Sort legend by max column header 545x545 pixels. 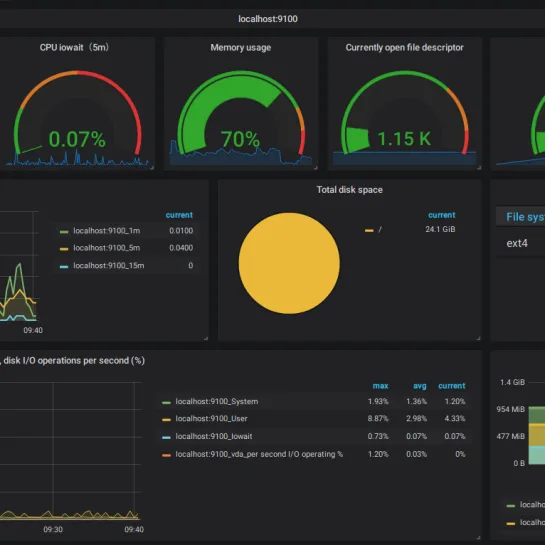tap(380, 386)
